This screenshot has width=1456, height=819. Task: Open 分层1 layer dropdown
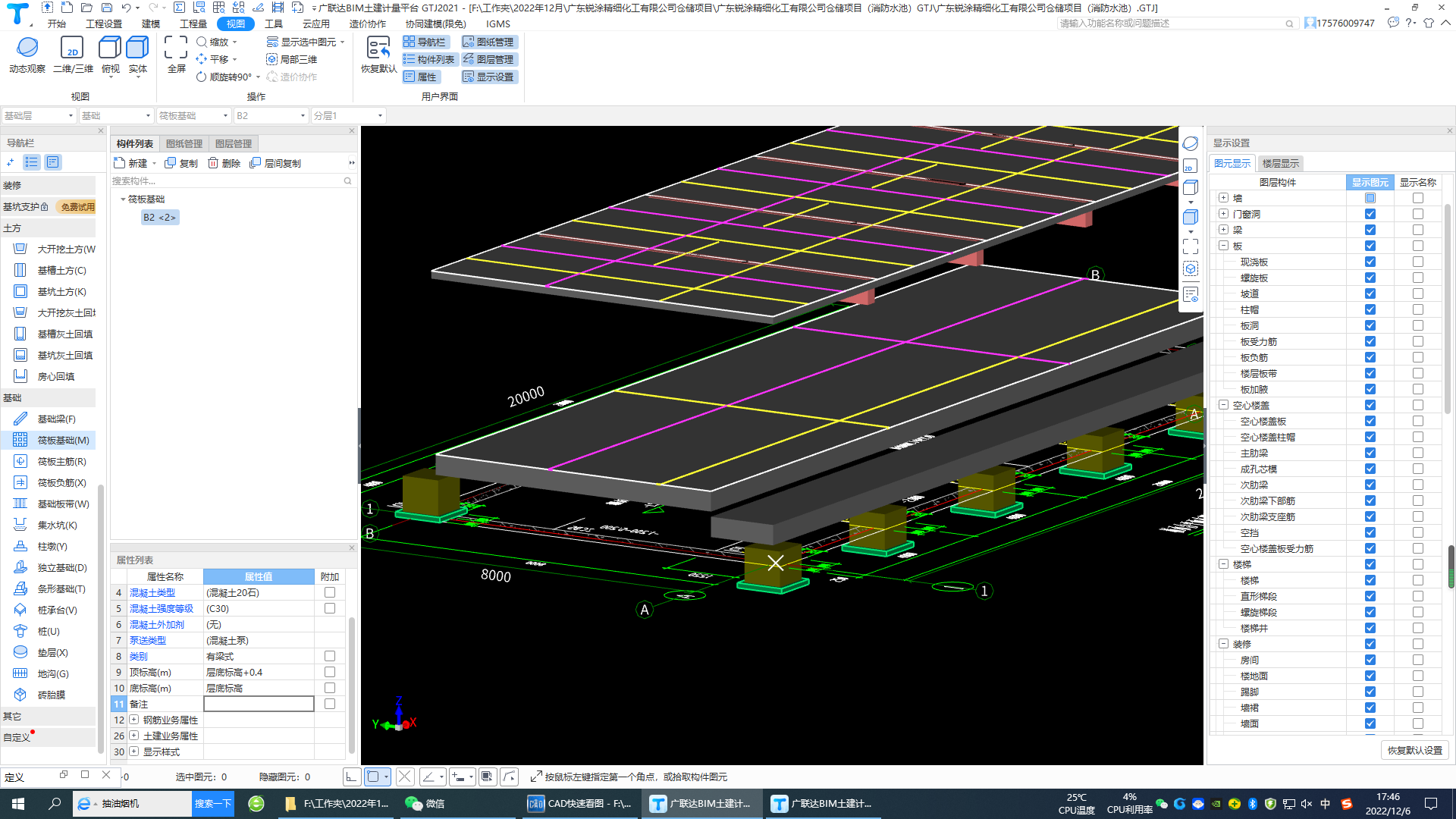coord(348,116)
